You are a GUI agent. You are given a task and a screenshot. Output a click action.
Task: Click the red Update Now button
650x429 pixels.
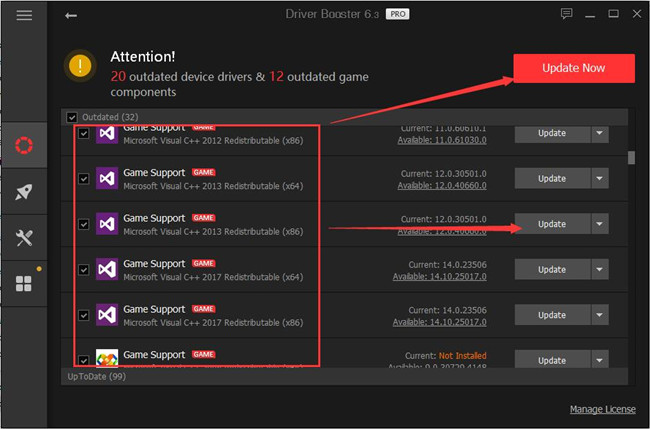[x=574, y=68]
